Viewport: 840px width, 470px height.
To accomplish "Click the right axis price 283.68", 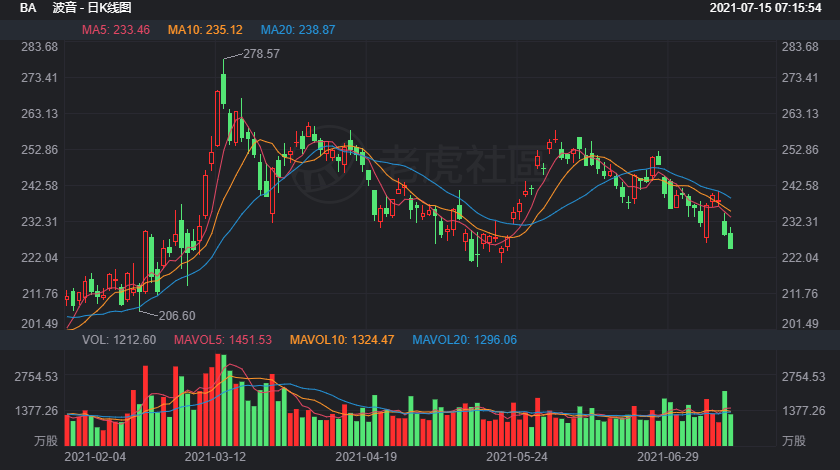I will pos(800,47).
